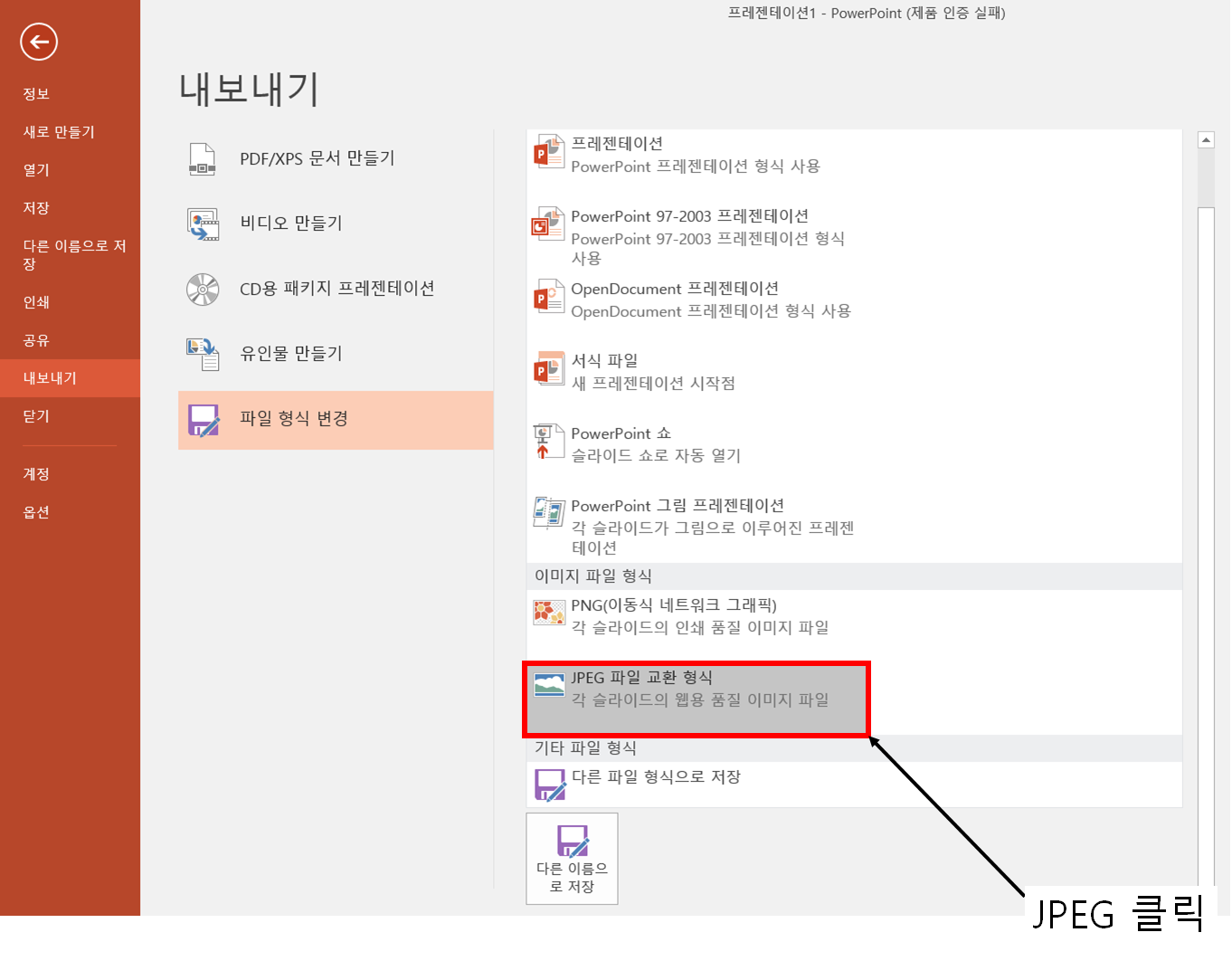The width and height of the screenshot is (1232, 961).
Task: Click the 서식 파일 template icon
Action: pos(548,369)
